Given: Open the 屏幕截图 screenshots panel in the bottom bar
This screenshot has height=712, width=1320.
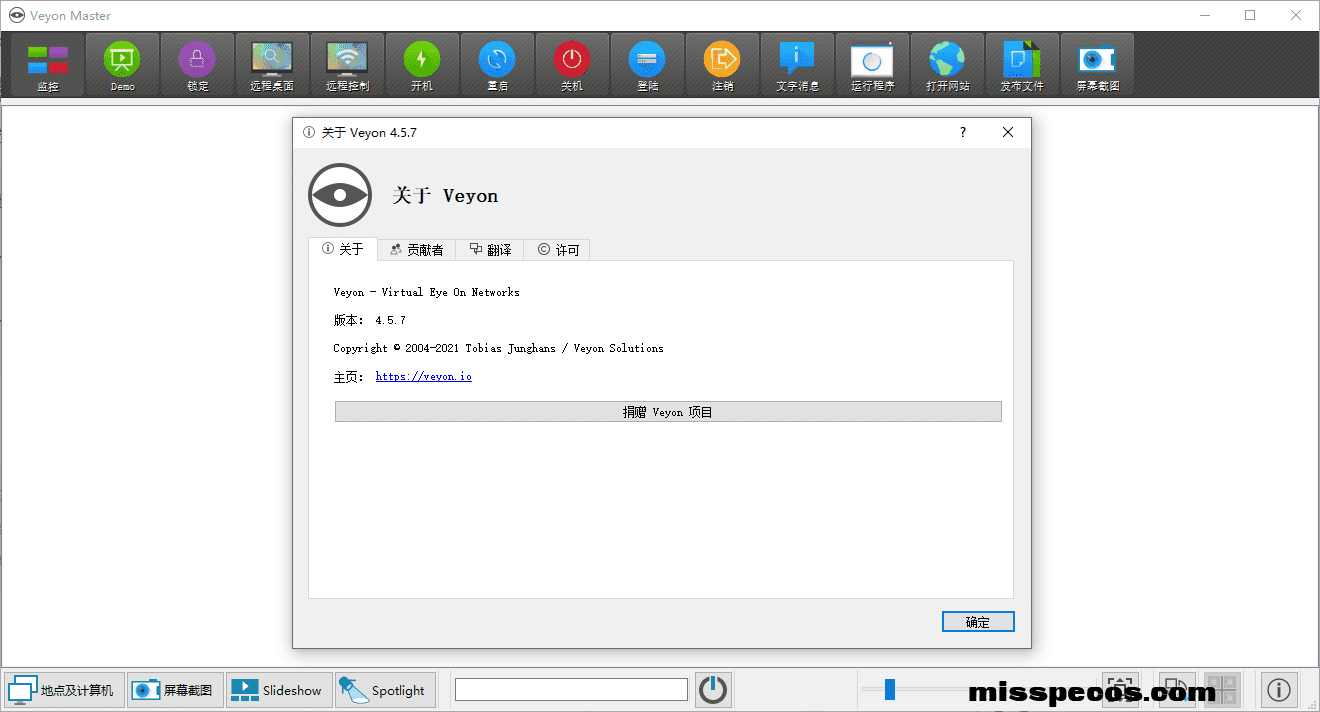Looking at the screenshot, I should tap(175, 690).
